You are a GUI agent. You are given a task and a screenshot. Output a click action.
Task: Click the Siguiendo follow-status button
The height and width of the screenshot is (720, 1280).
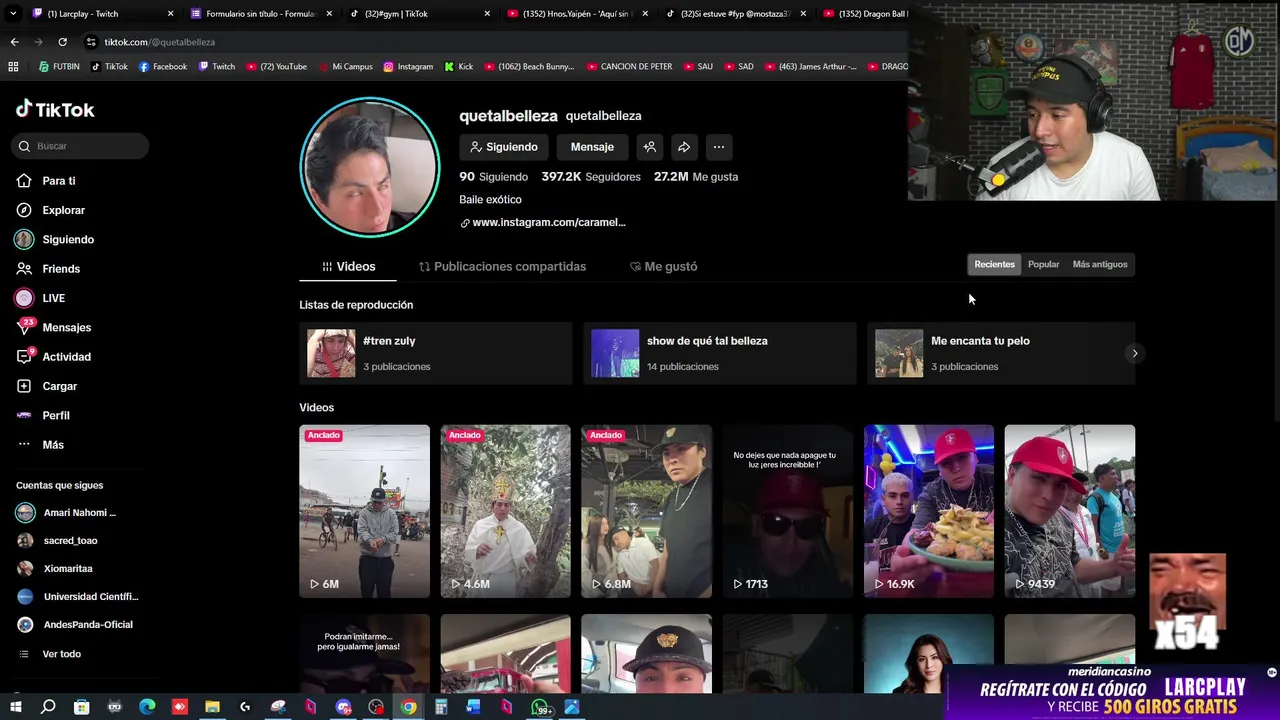coord(504,147)
